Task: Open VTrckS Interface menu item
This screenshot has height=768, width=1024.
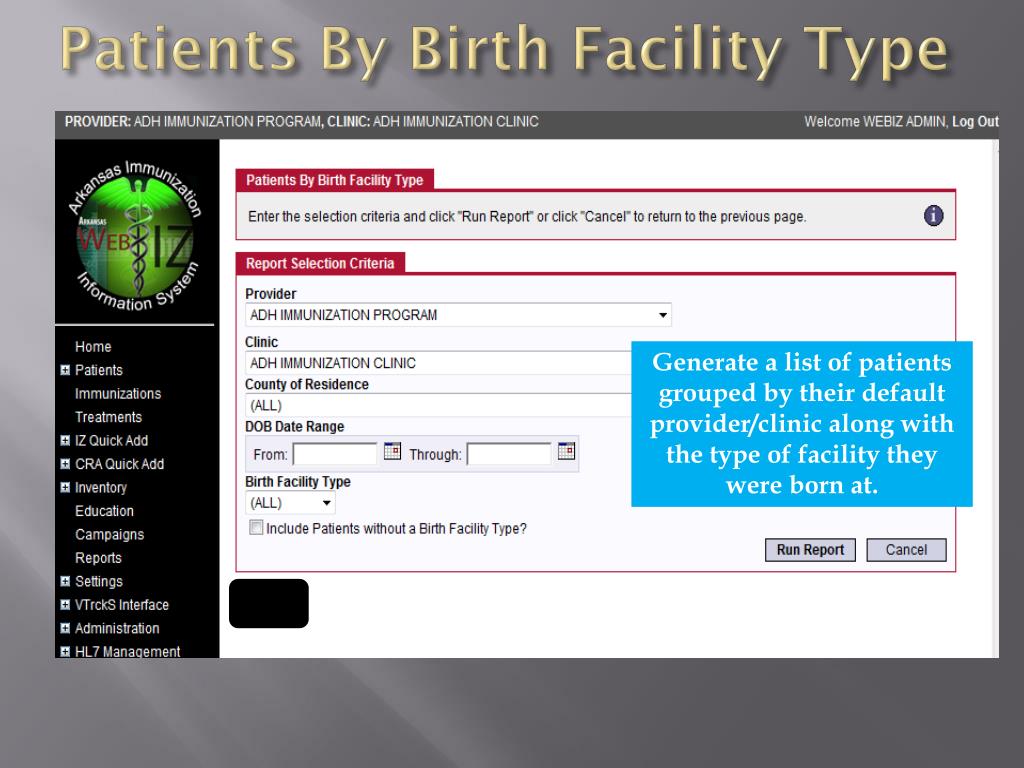Action: pos(121,605)
